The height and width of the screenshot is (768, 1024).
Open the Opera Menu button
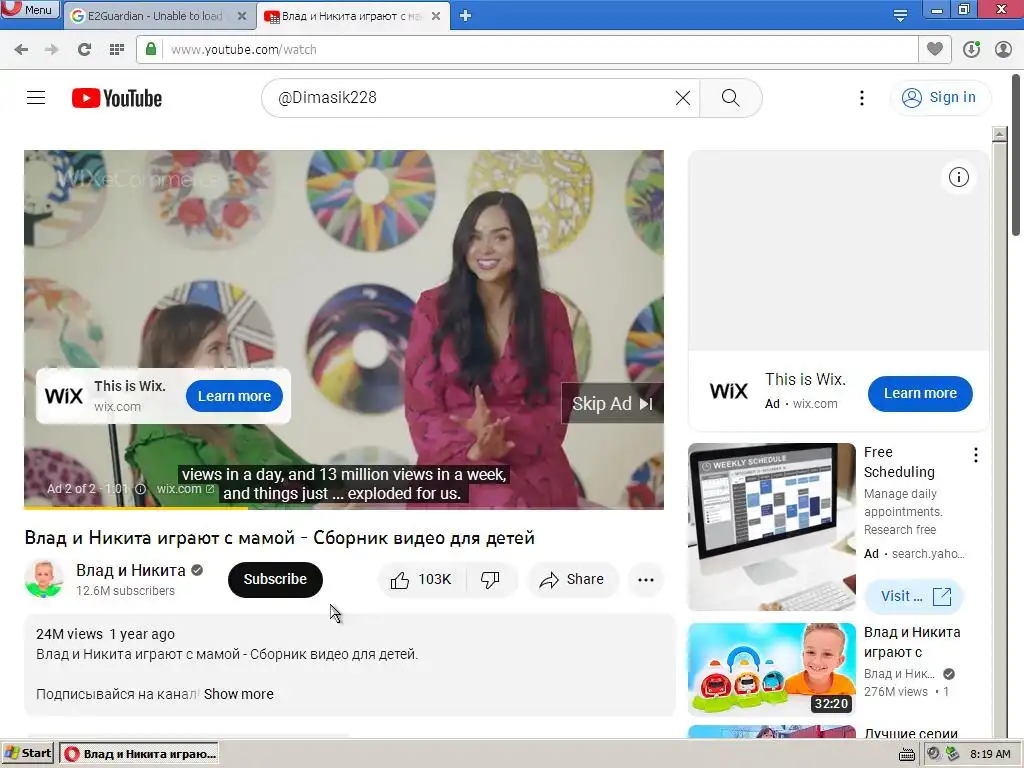click(29, 9)
